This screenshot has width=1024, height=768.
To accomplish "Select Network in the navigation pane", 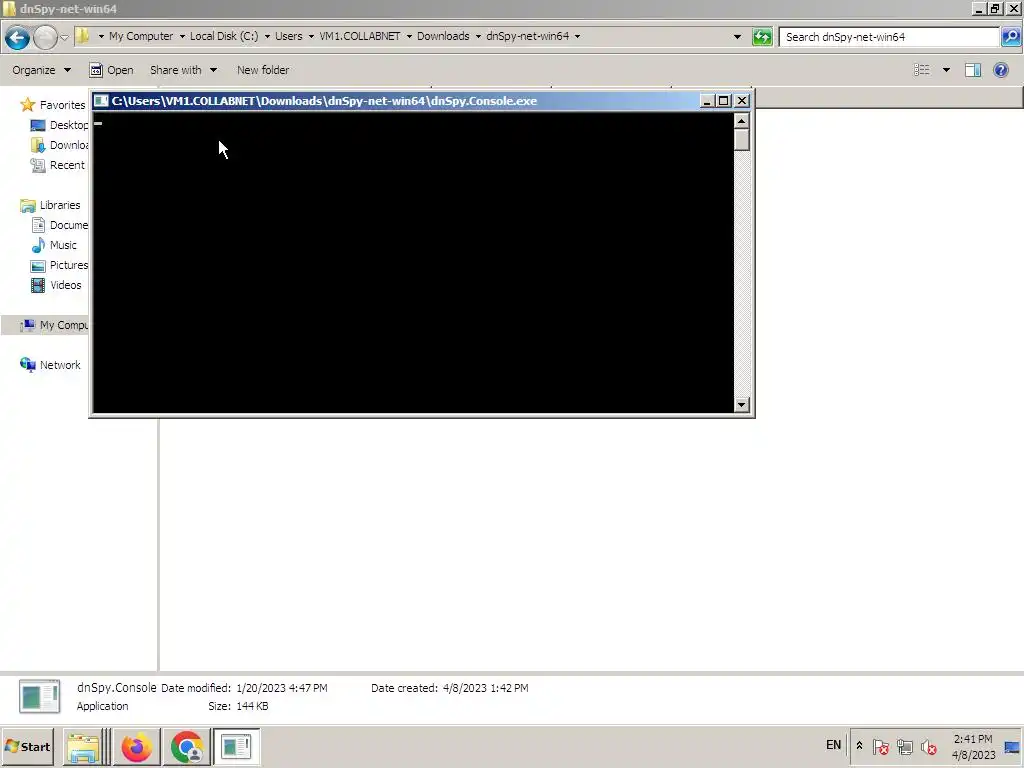I will click(51, 365).
